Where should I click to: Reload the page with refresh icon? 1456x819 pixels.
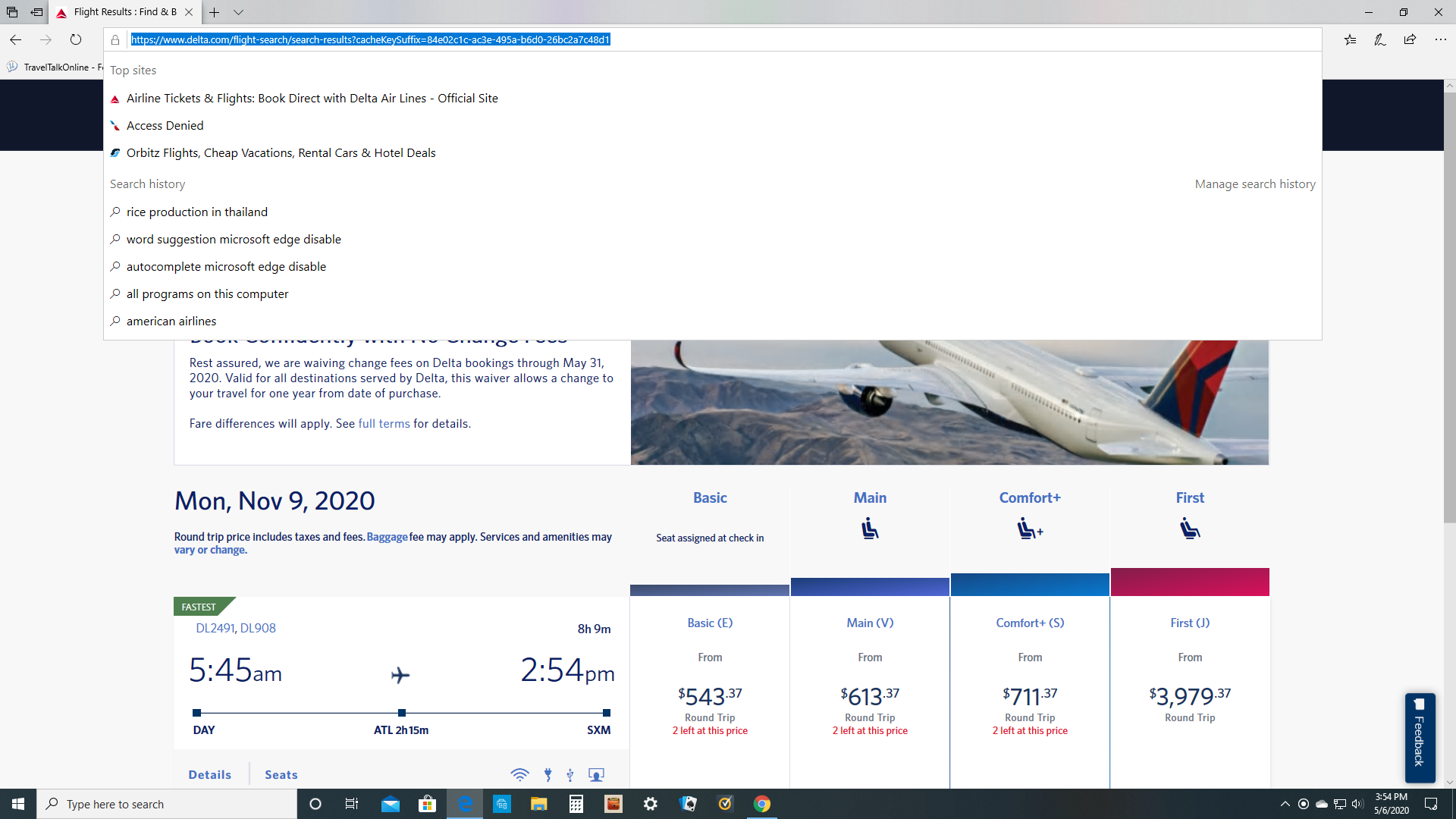pos(76,39)
